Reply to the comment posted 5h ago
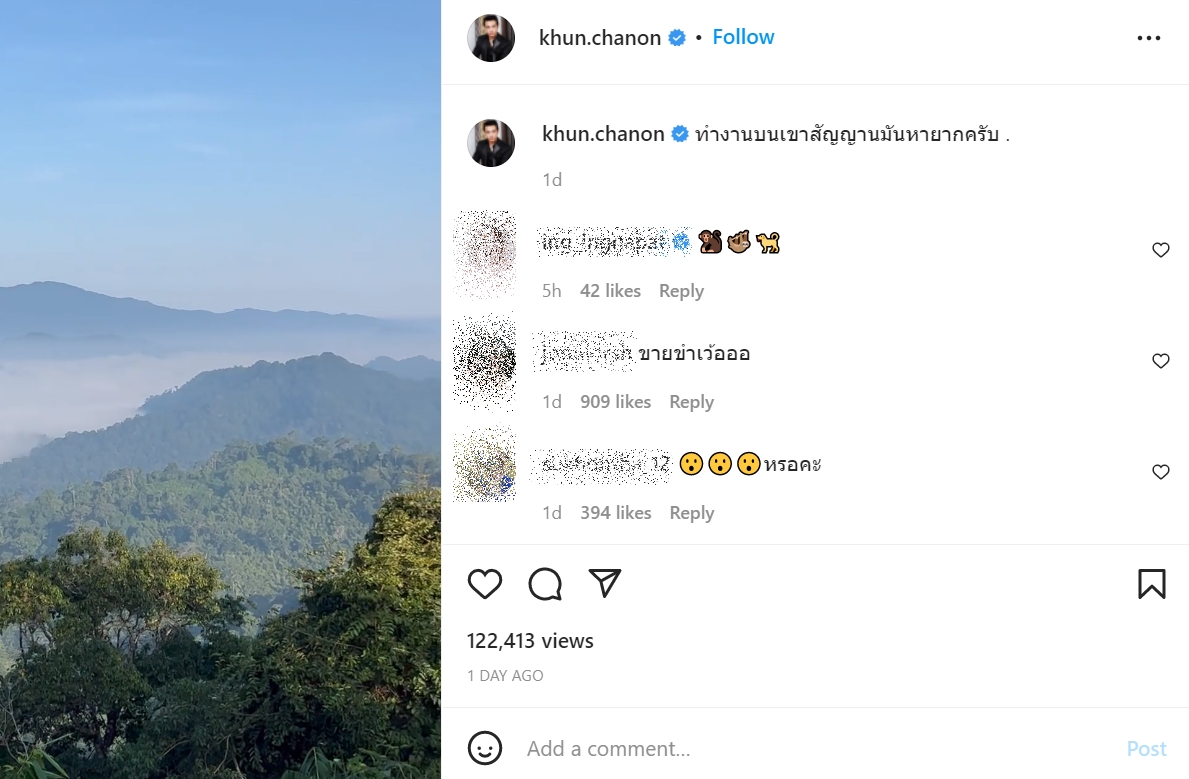The height and width of the screenshot is (779, 1189). coord(681,291)
